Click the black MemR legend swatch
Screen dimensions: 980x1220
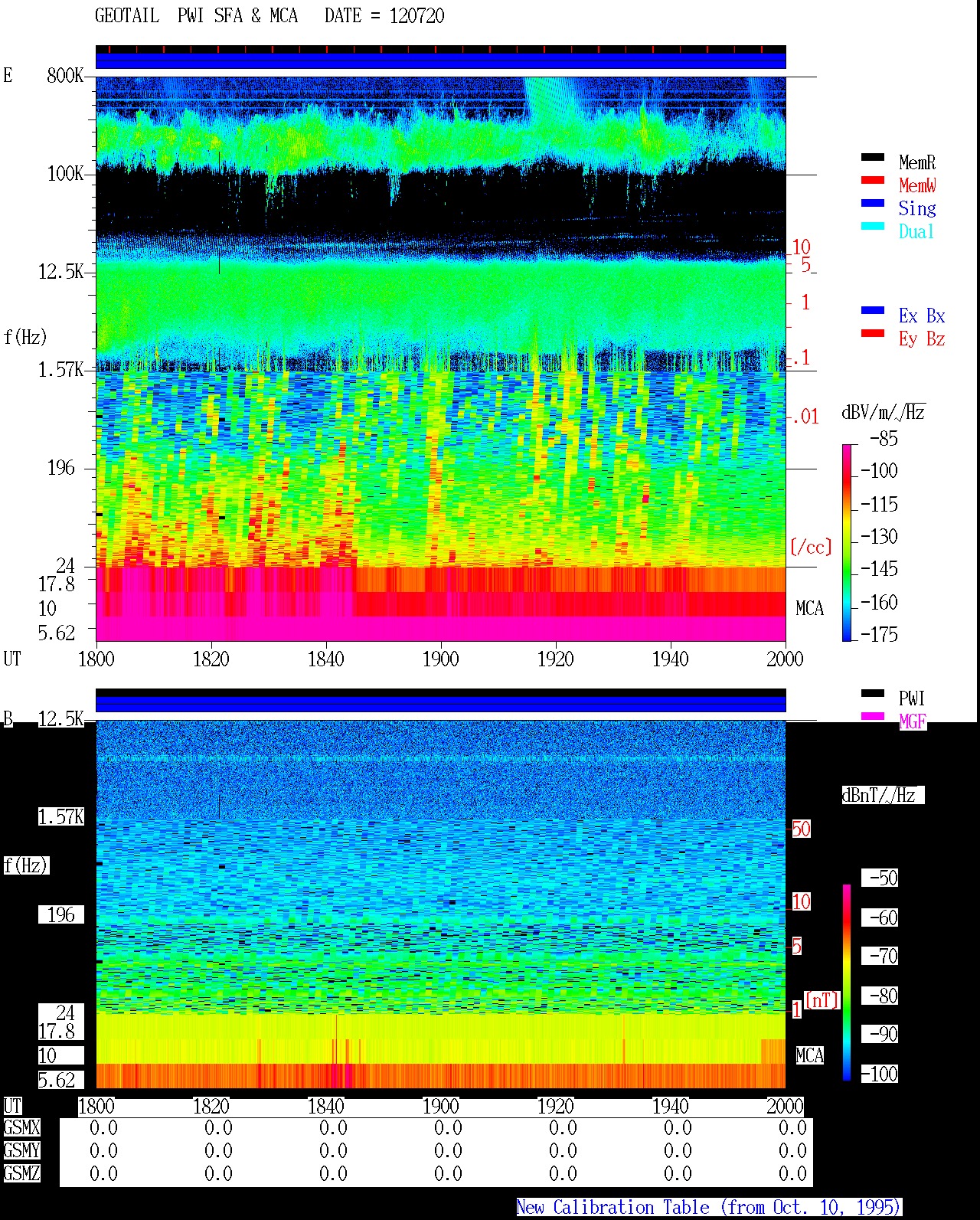coord(872,157)
